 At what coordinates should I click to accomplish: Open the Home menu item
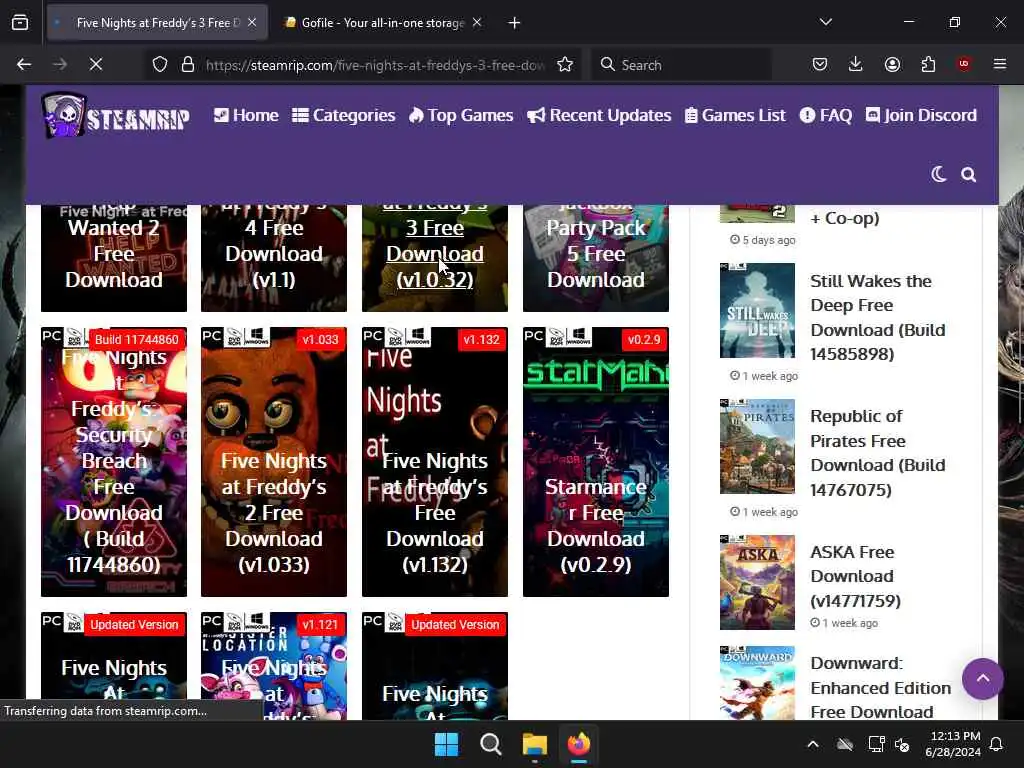(246, 115)
